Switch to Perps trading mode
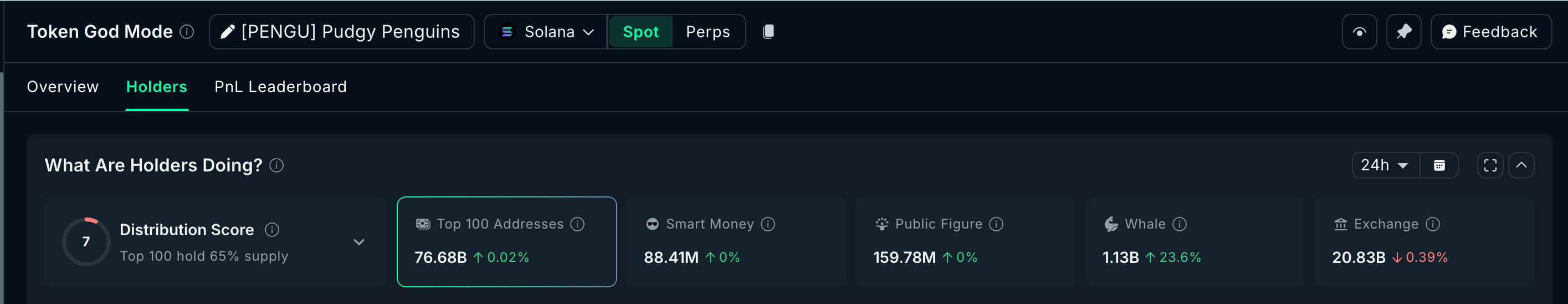The height and width of the screenshot is (304, 1568). tap(708, 32)
